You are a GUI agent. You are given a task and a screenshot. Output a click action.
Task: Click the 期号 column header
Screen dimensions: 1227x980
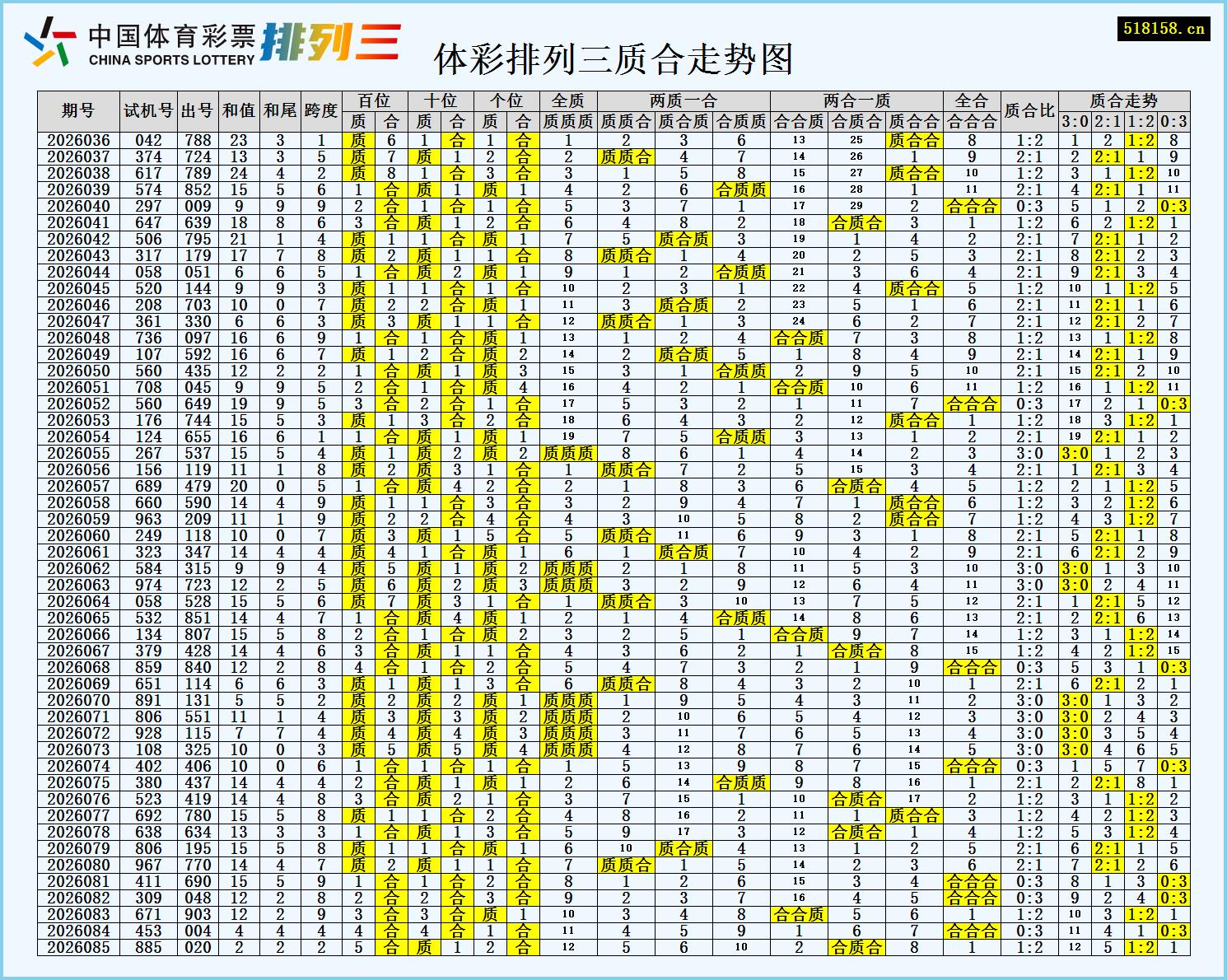[78, 108]
